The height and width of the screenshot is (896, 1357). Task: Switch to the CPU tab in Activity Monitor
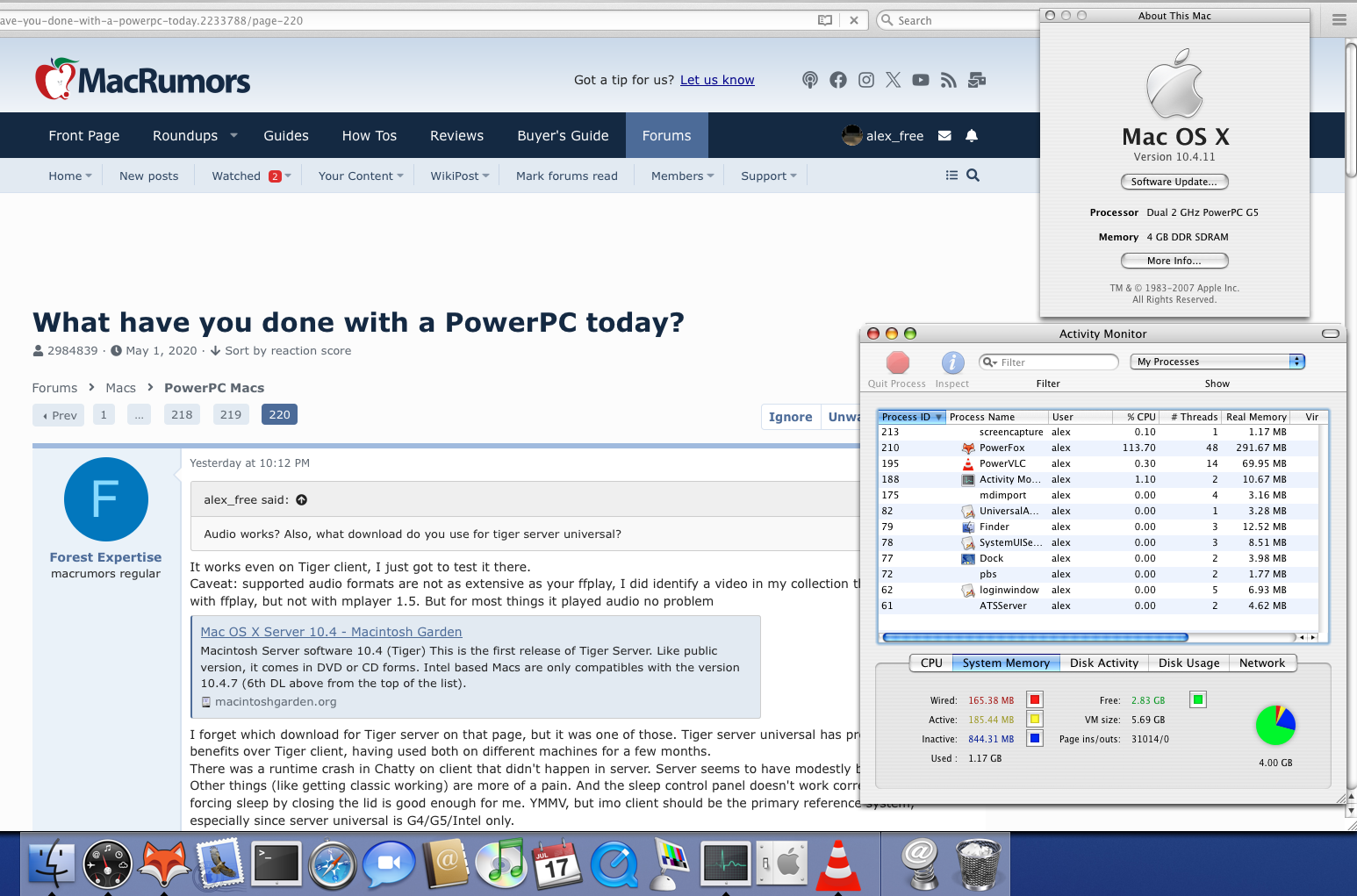[931, 663]
